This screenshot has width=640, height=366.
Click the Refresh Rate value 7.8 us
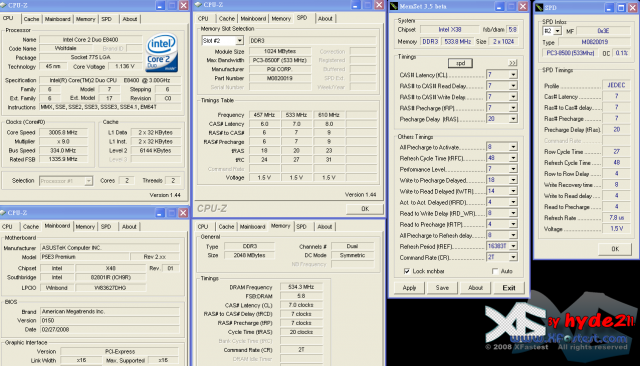click(x=616, y=217)
